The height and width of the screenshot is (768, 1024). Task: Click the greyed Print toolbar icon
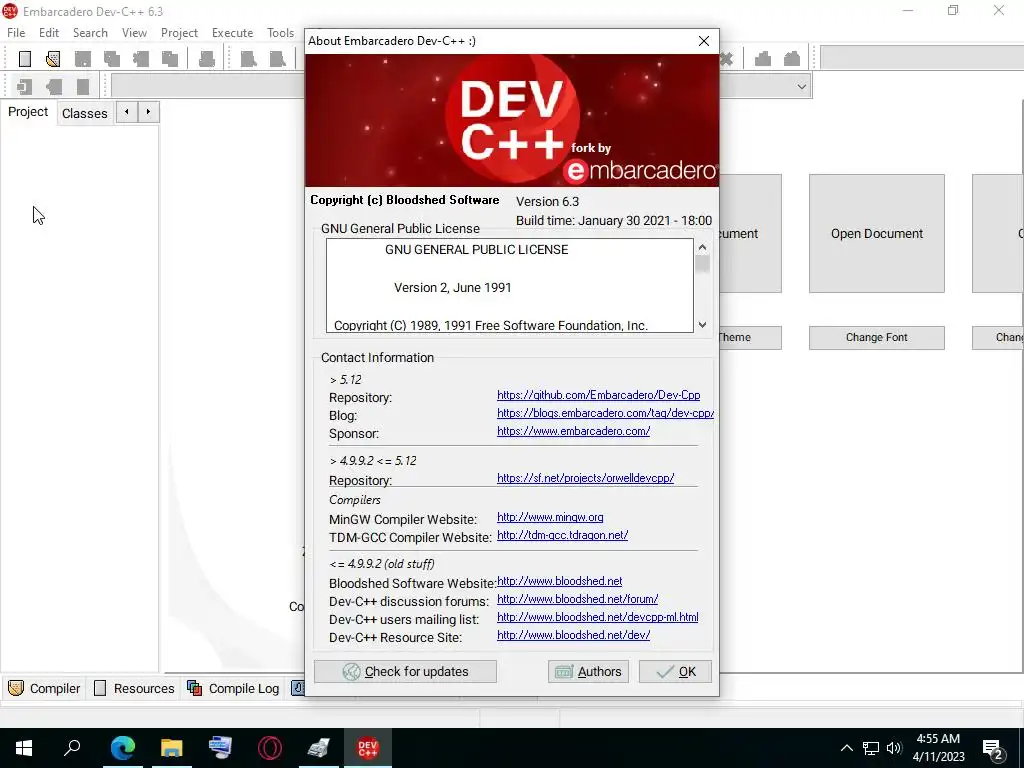point(207,59)
